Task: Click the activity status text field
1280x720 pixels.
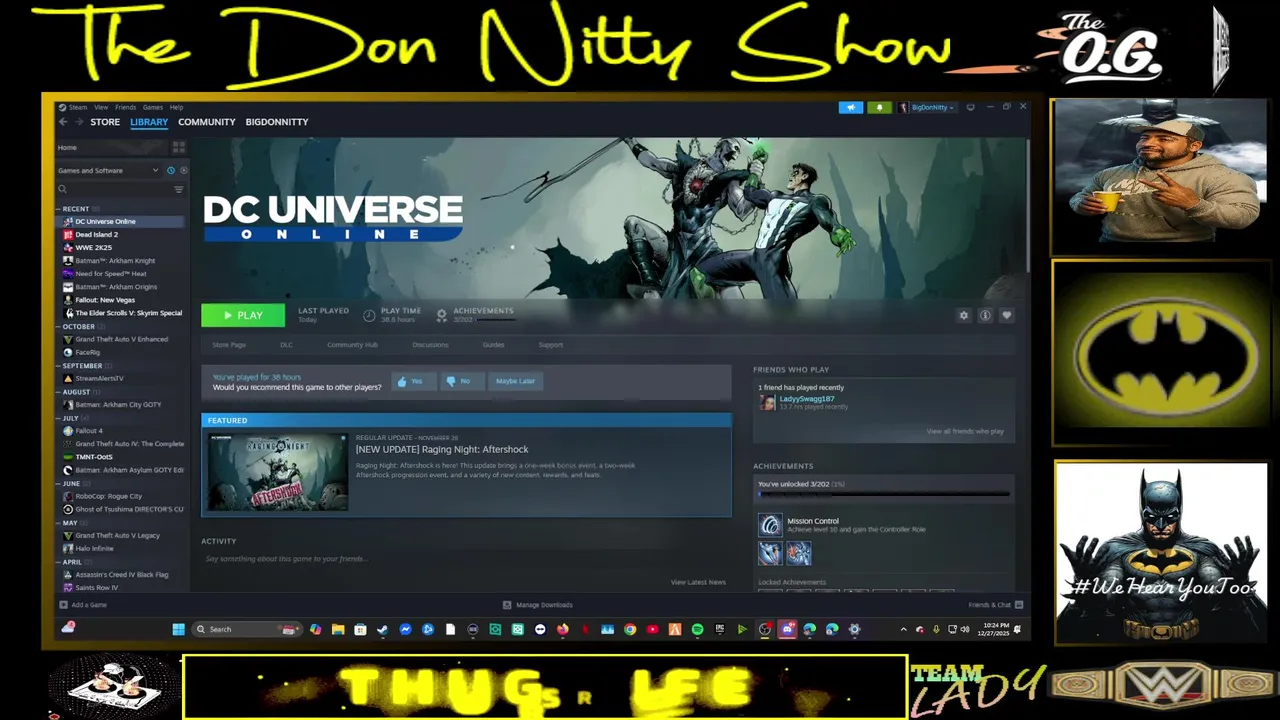Action: (465, 559)
